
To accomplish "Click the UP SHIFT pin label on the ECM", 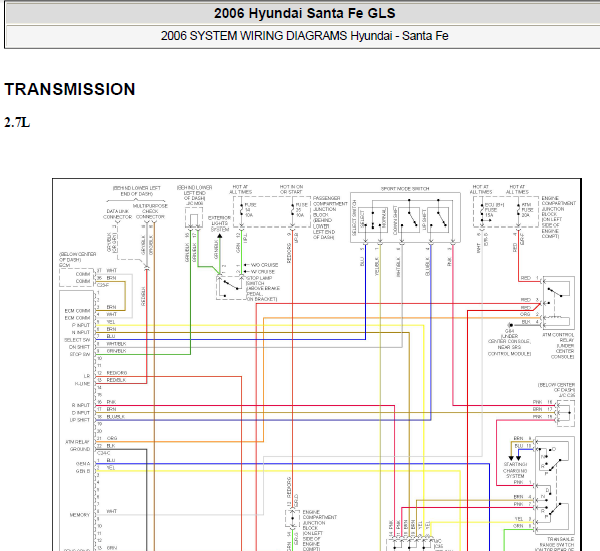I will click(80, 420).
